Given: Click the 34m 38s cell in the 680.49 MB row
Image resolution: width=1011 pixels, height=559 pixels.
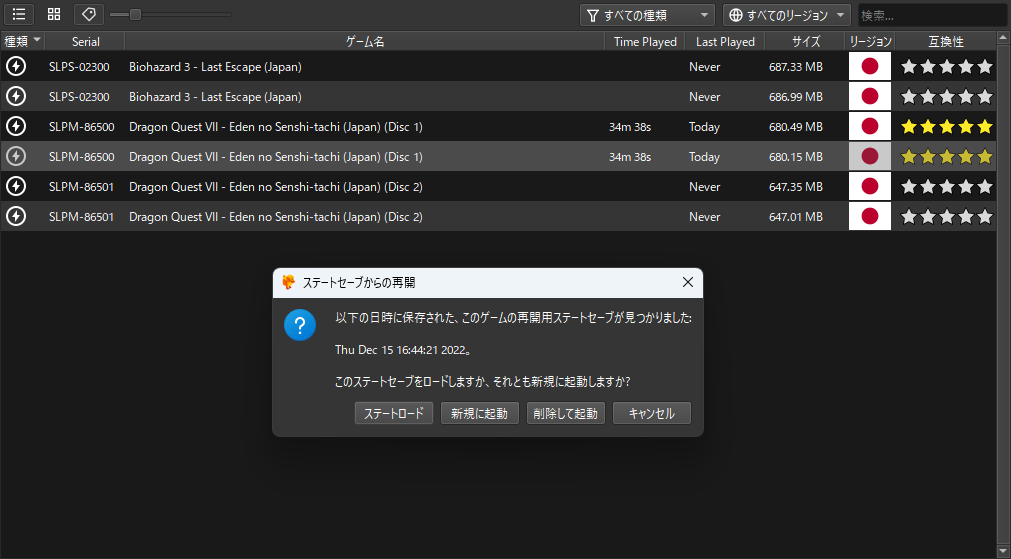Looking at the screenshot, I should click(x=630, y=126).
